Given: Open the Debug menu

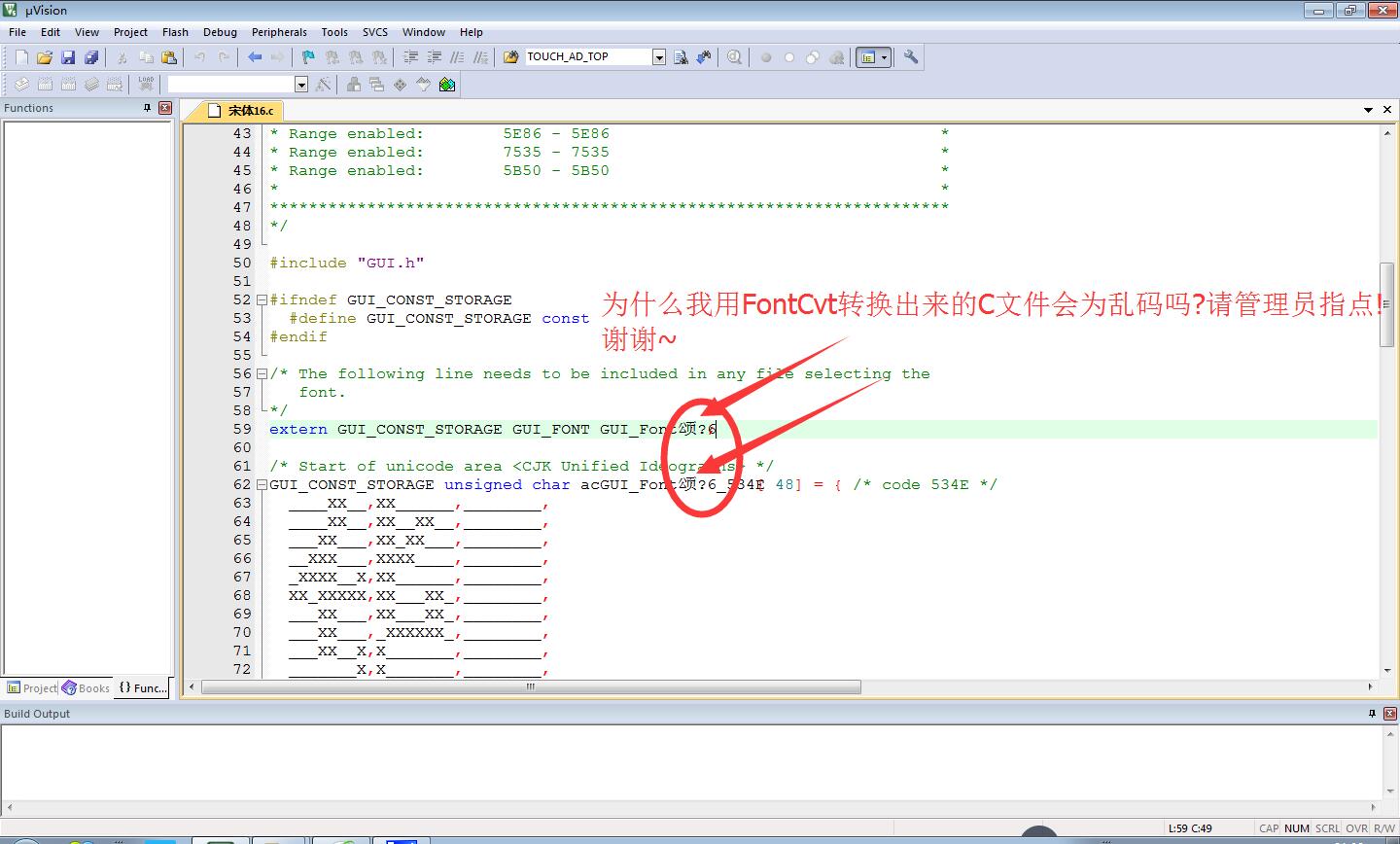Looking at the screenshot, I should pos(220,32).
